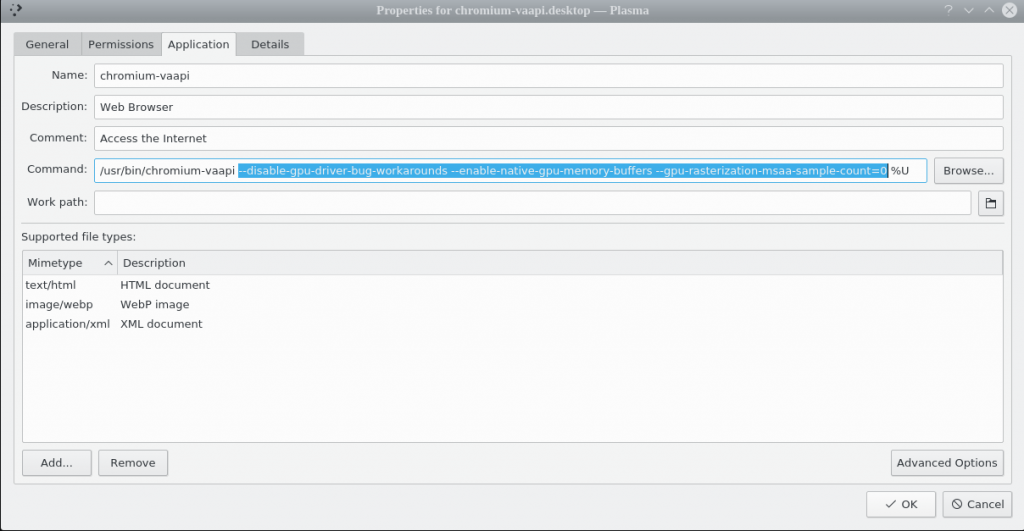This screenshot has width=1024, height=531.
Task: Switch to the General tab
Action: tap(47, 45)
